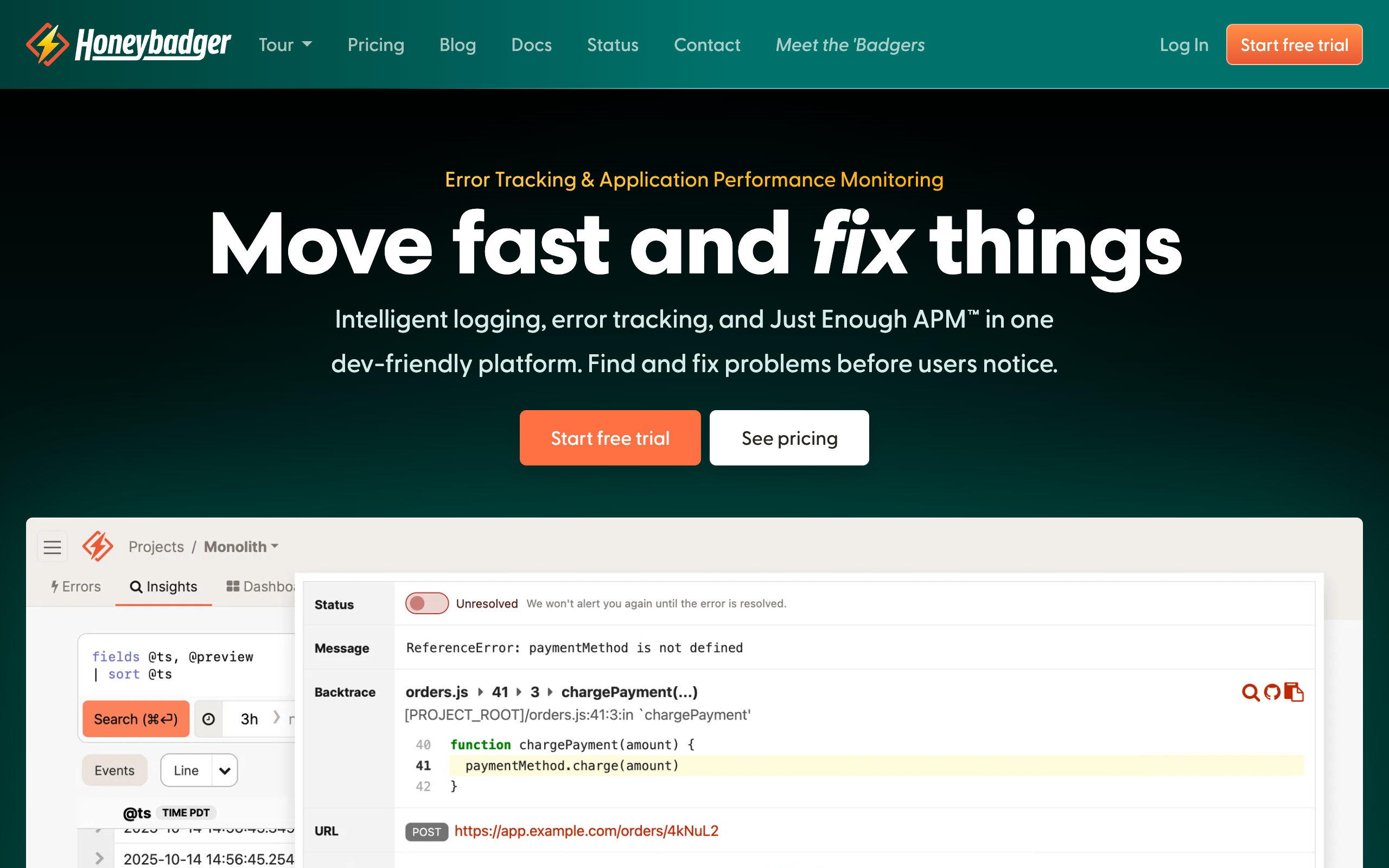Expand the Tour dropdown menu
The width and height of the screenshot is (1389, 868).
pos(285,45)
